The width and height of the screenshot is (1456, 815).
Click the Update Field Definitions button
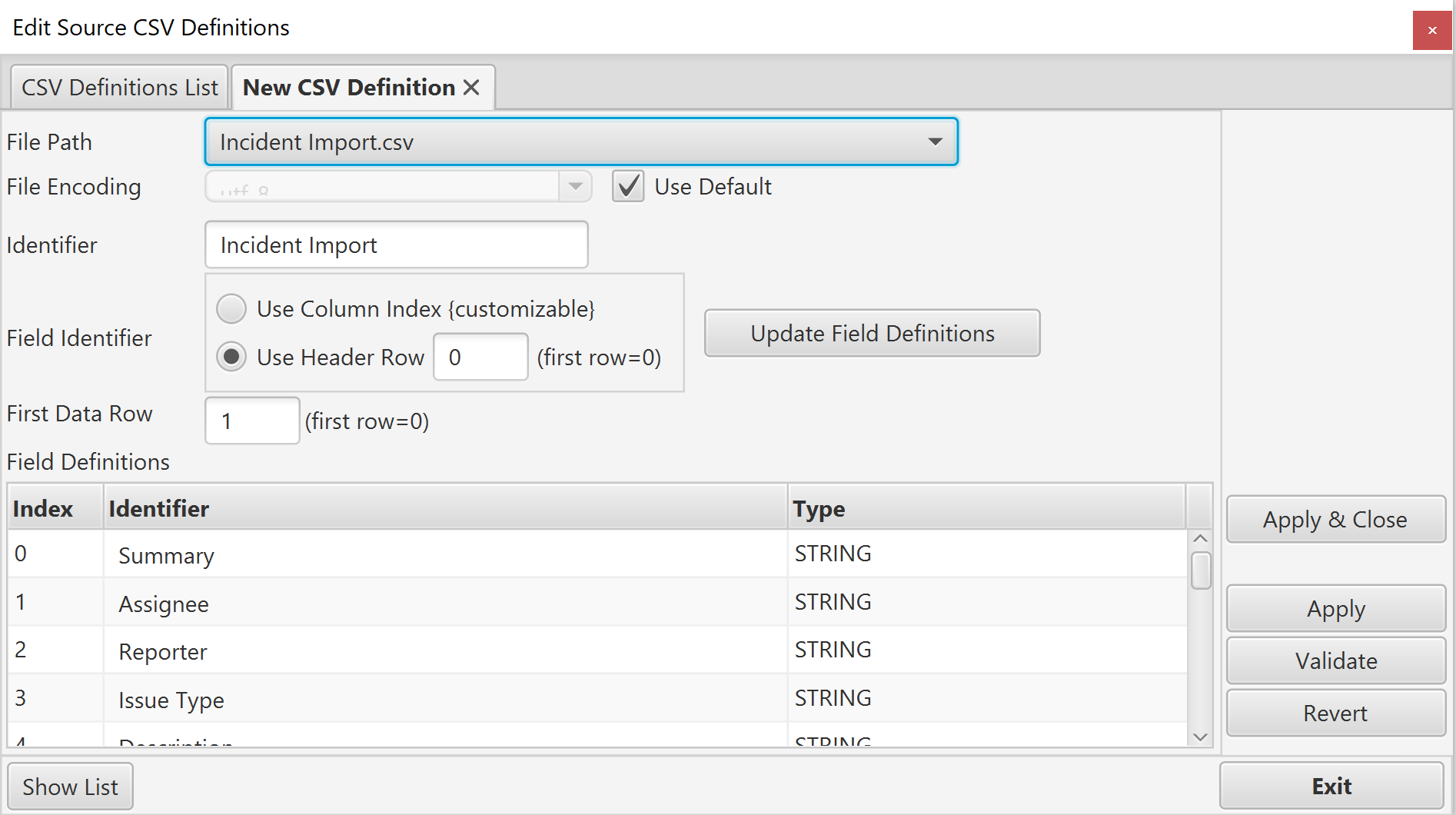(x=871, y=333)
